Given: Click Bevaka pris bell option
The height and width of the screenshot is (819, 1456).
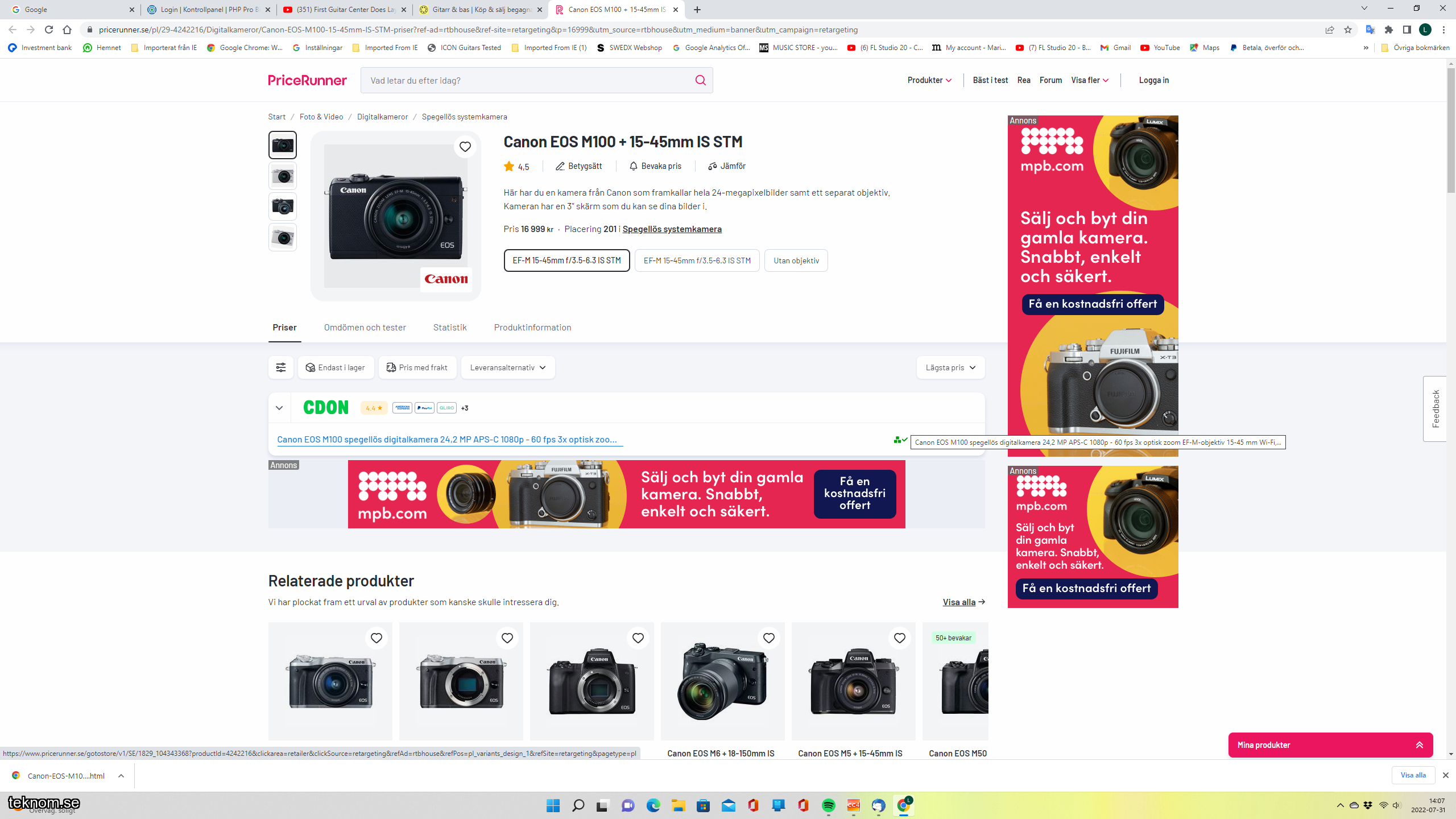Looking at the screenshot, I should coord(655,166).
